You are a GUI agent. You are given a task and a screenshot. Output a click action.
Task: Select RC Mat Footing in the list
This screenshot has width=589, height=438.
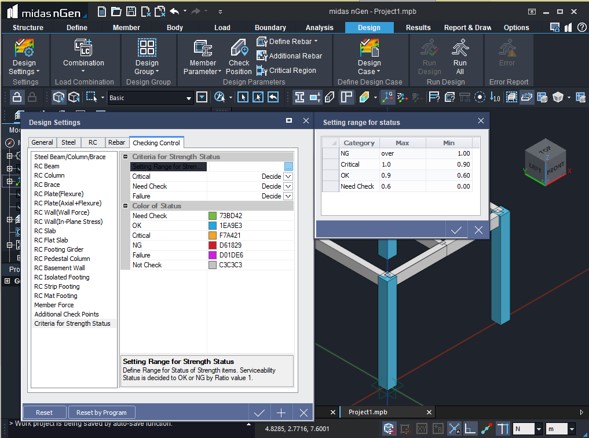pos(56,296)
